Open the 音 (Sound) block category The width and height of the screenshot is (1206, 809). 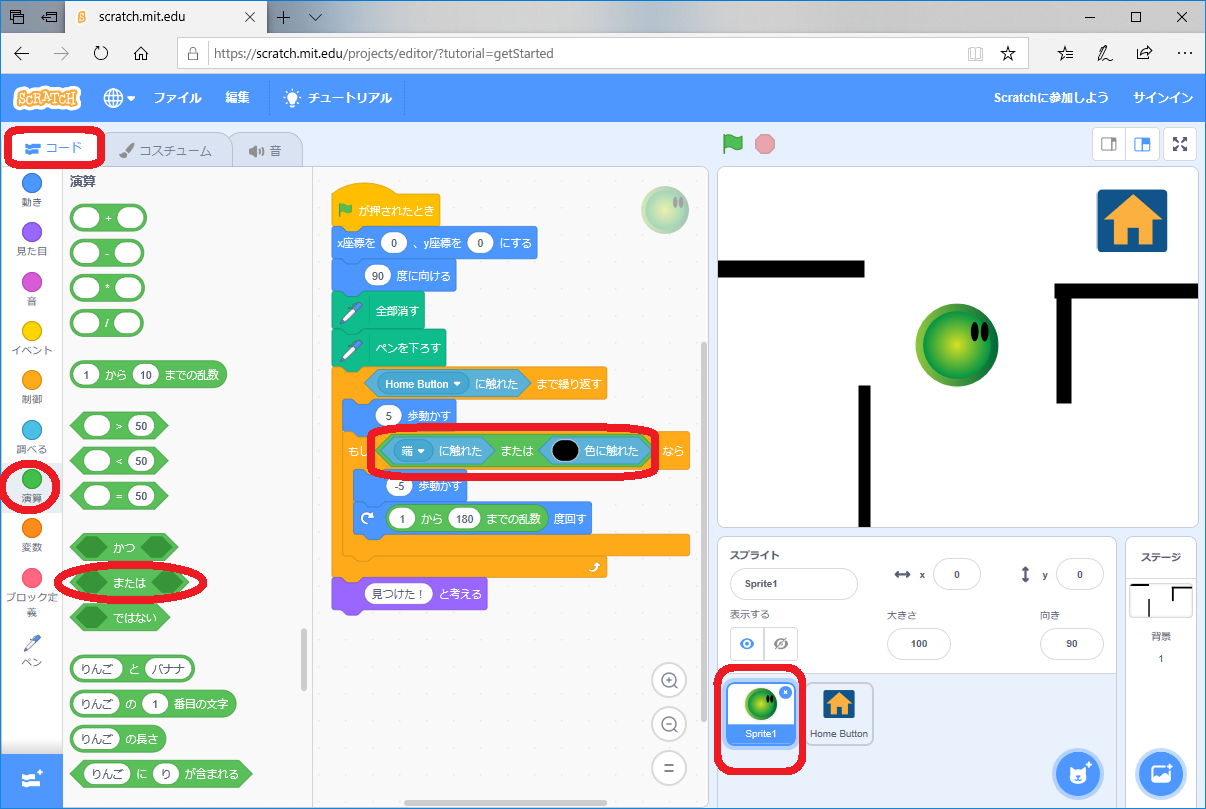(32, 288)
